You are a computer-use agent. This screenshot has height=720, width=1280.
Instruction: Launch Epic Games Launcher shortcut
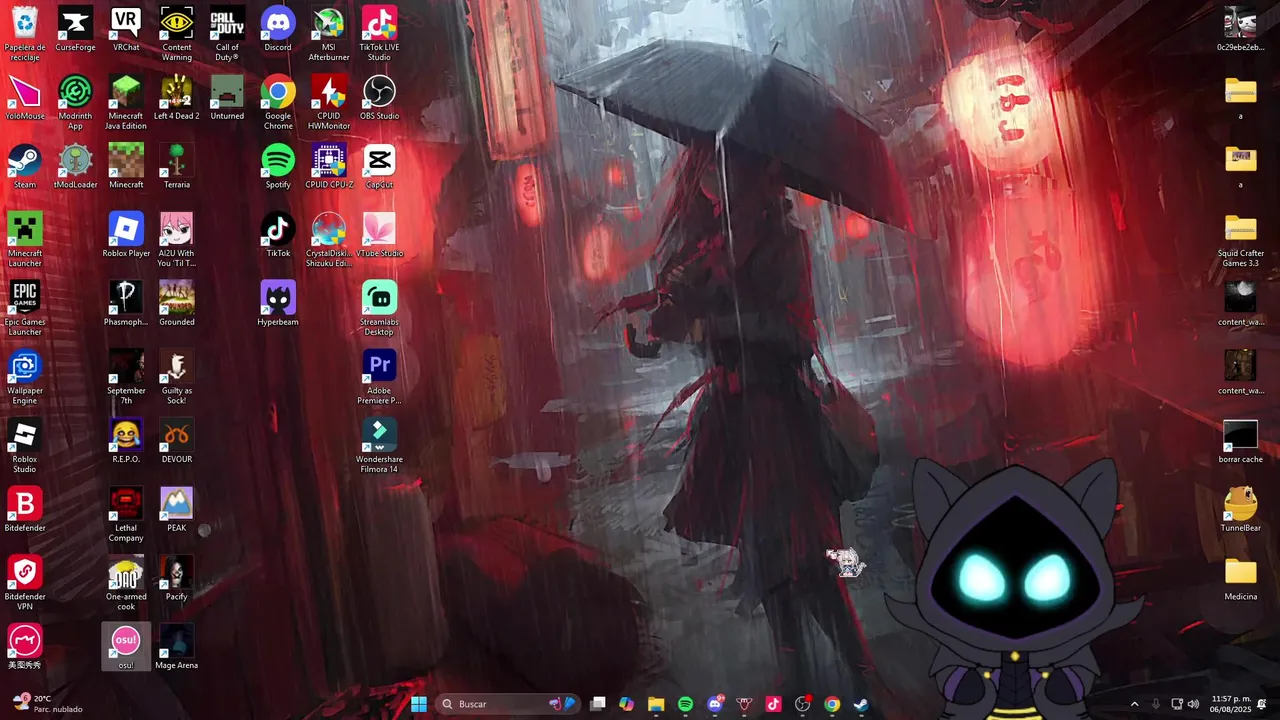point(25,309)
